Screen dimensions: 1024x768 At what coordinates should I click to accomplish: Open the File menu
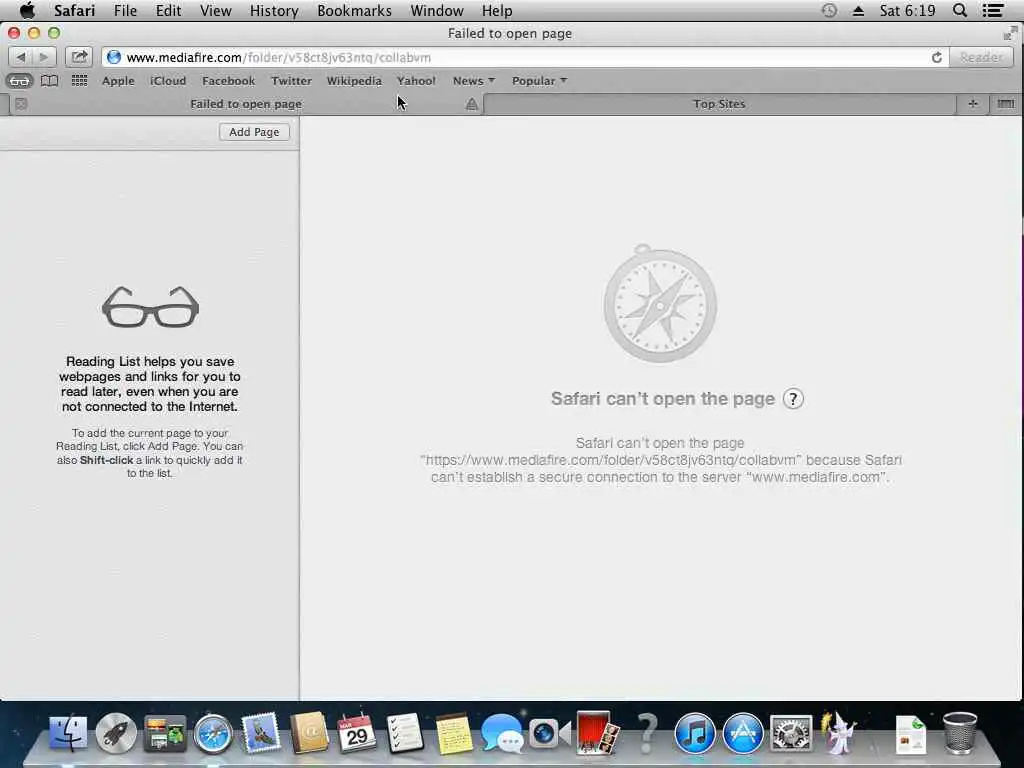[x=125, y=10]
